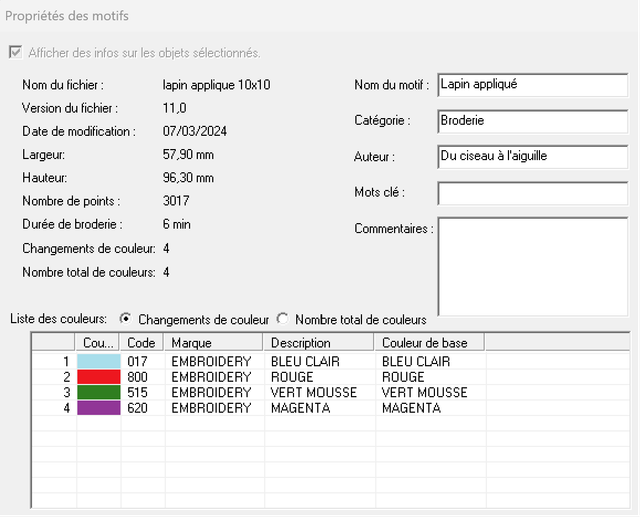Click the 'Nom du motif' text field
640x517 pixels.
coord(533,85)
